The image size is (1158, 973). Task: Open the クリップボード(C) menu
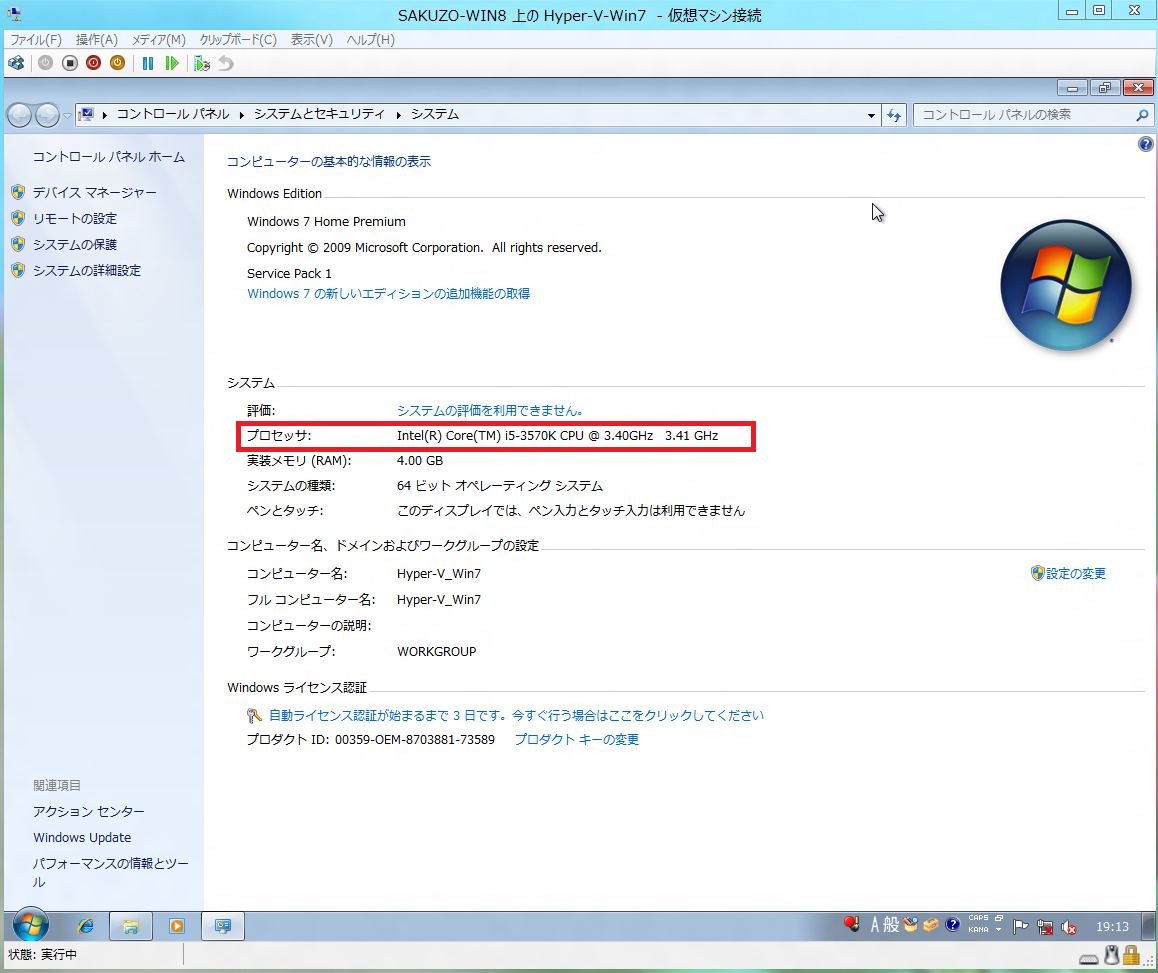click(238, 40)
